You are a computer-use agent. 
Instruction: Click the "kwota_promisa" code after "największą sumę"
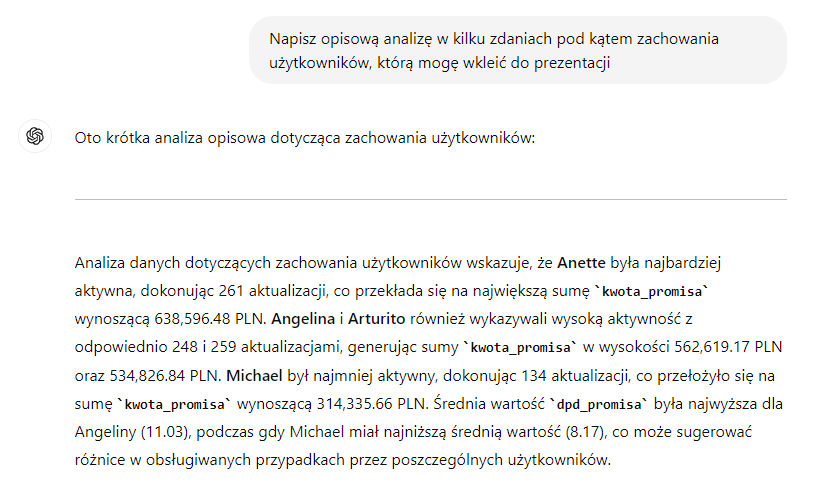657,292
